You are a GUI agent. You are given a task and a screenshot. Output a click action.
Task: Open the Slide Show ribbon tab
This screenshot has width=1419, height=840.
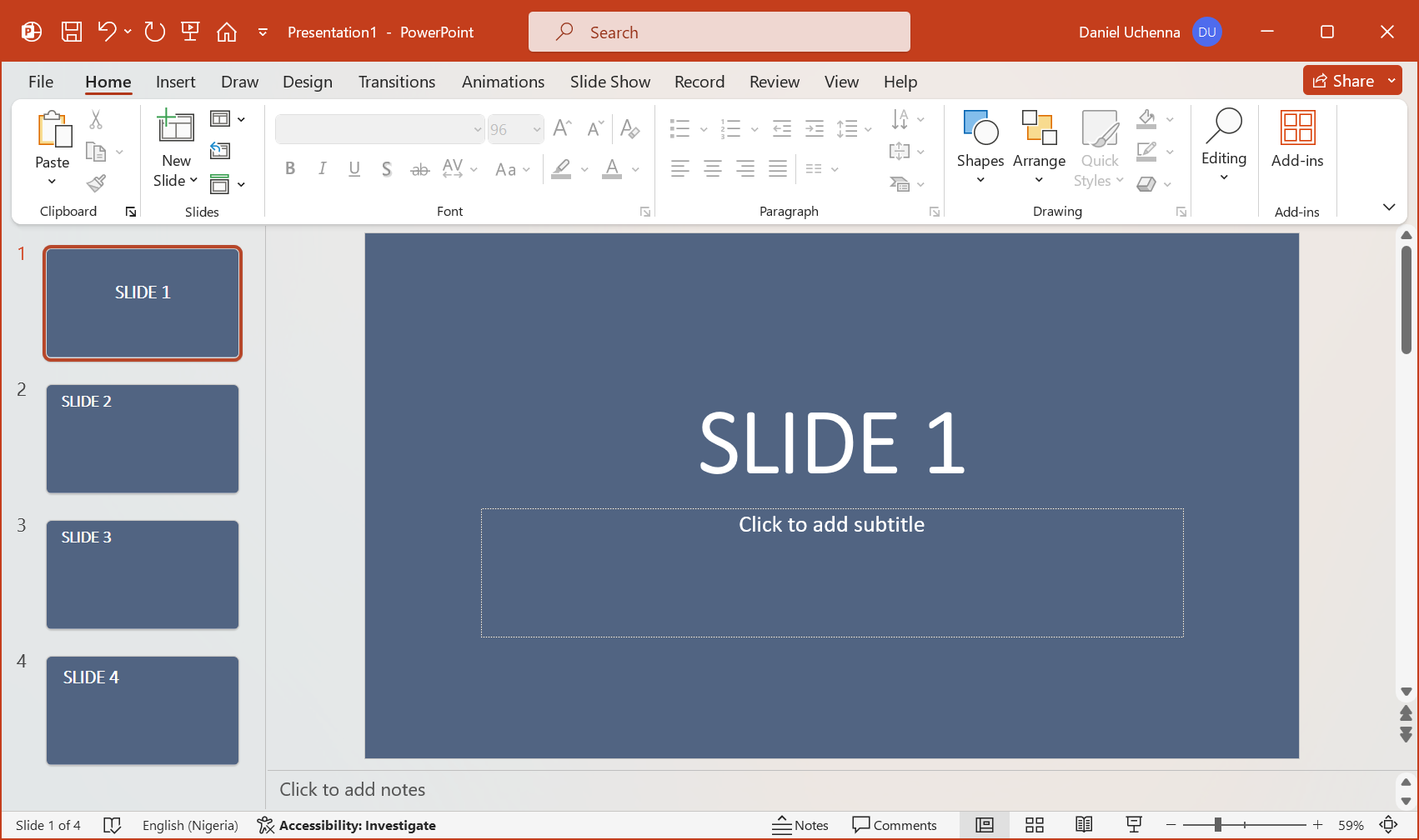click(610, 82)
